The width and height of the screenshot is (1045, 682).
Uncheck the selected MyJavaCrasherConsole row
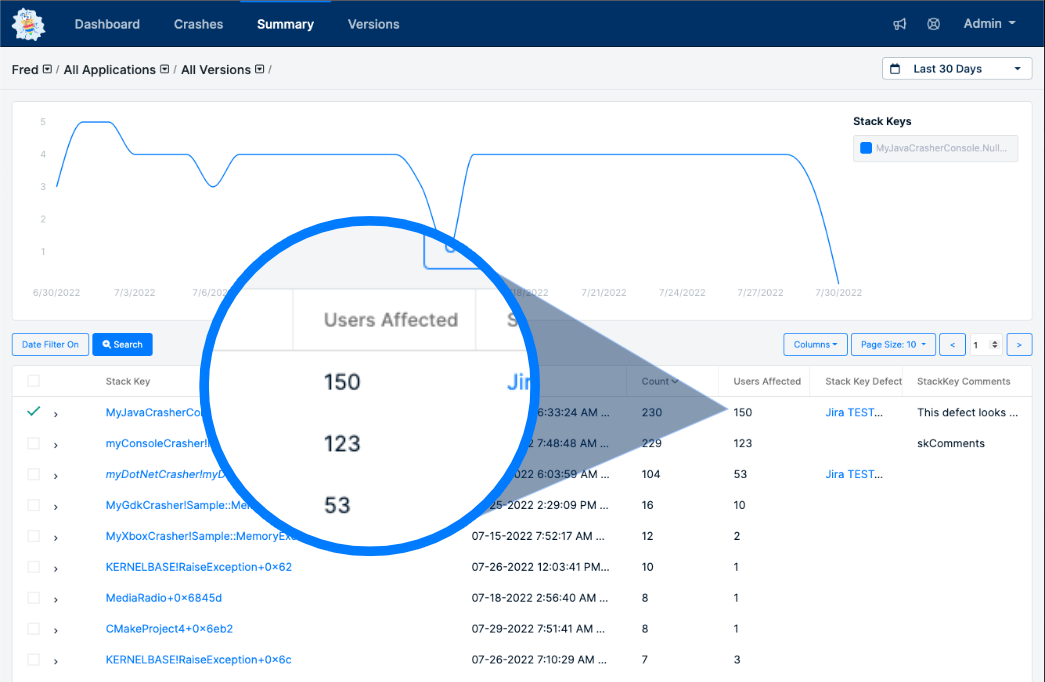click(33, 412)
